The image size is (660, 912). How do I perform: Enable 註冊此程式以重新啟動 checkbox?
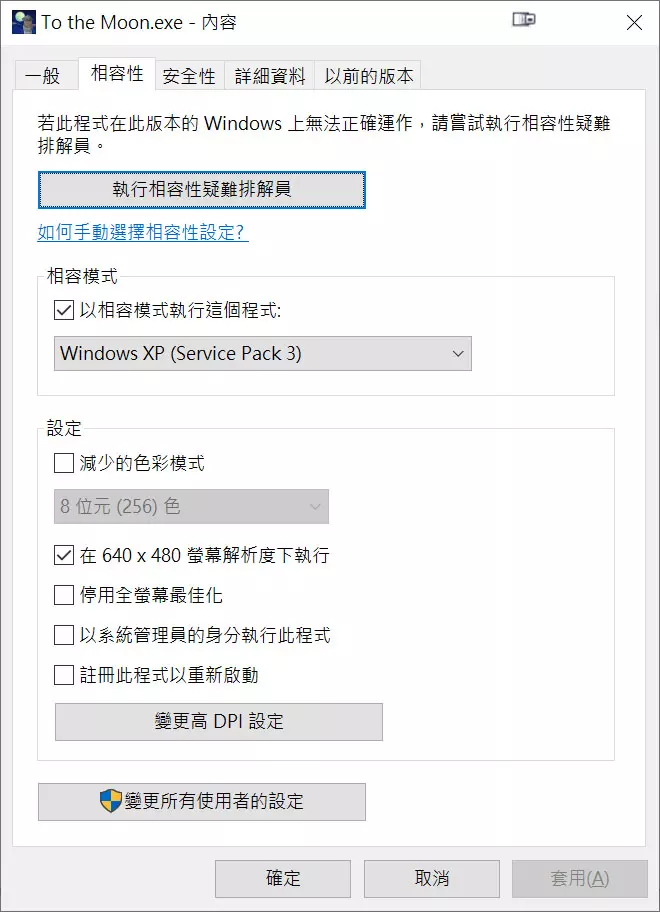[65, 675]
